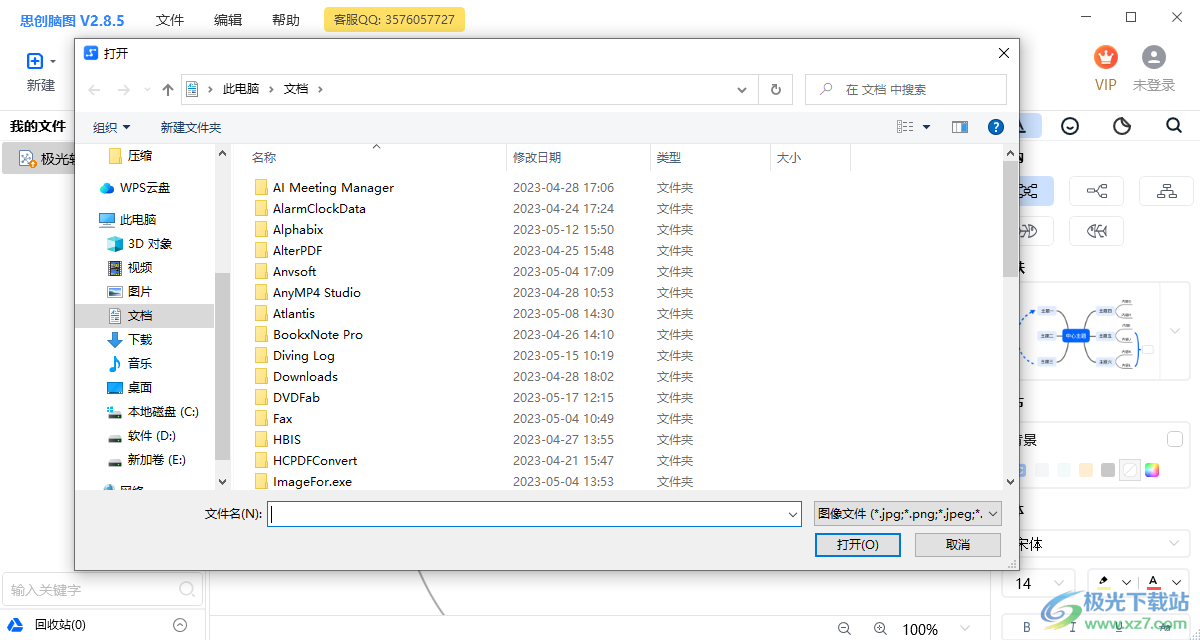The image size is (1200, 640).
Task: Click the highlighter color icon
Action: click(1104, 581)
